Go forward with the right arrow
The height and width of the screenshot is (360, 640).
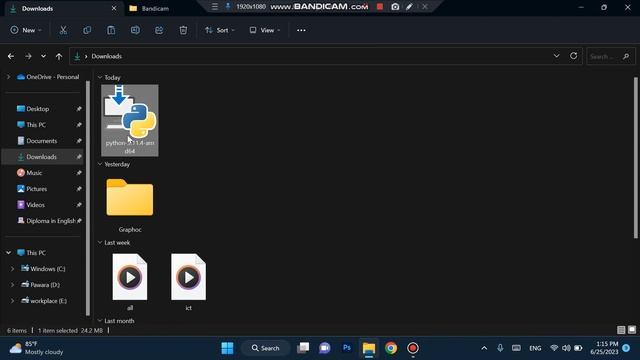(x=28, y=56)
